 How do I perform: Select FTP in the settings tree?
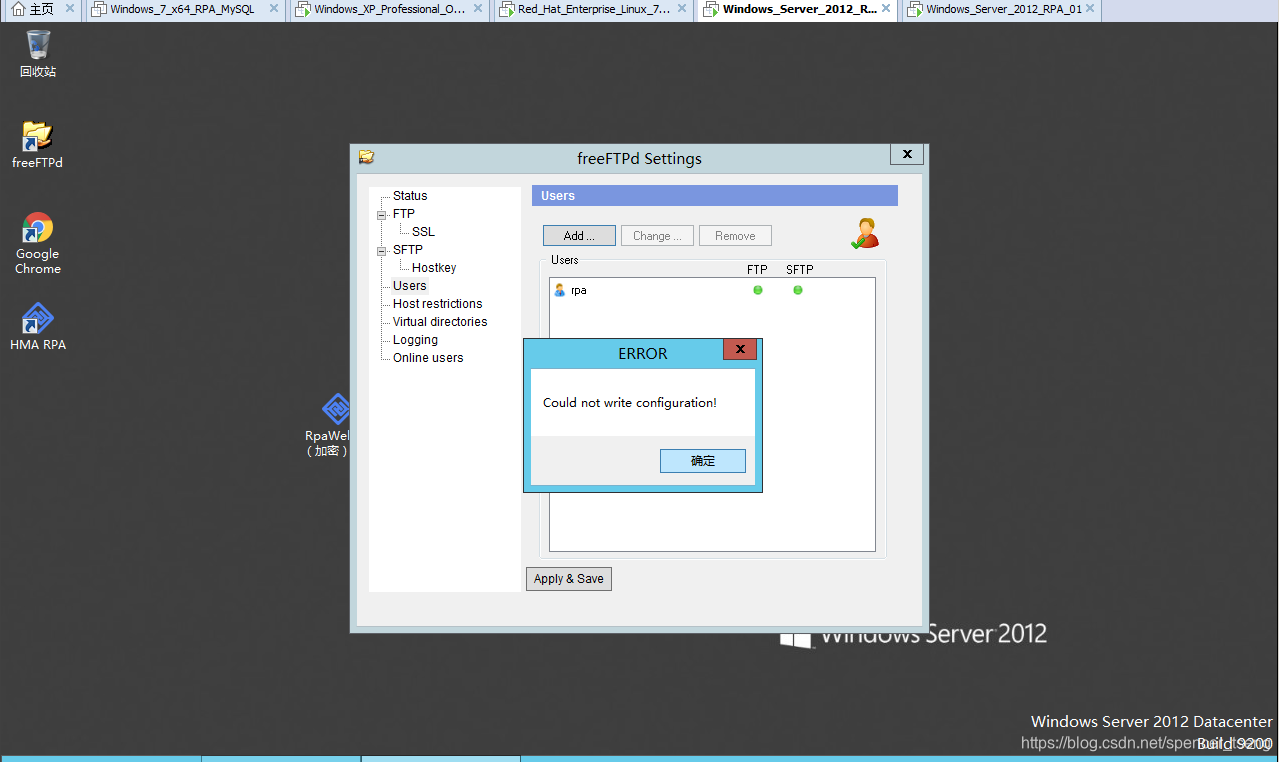tap(404, 214)
